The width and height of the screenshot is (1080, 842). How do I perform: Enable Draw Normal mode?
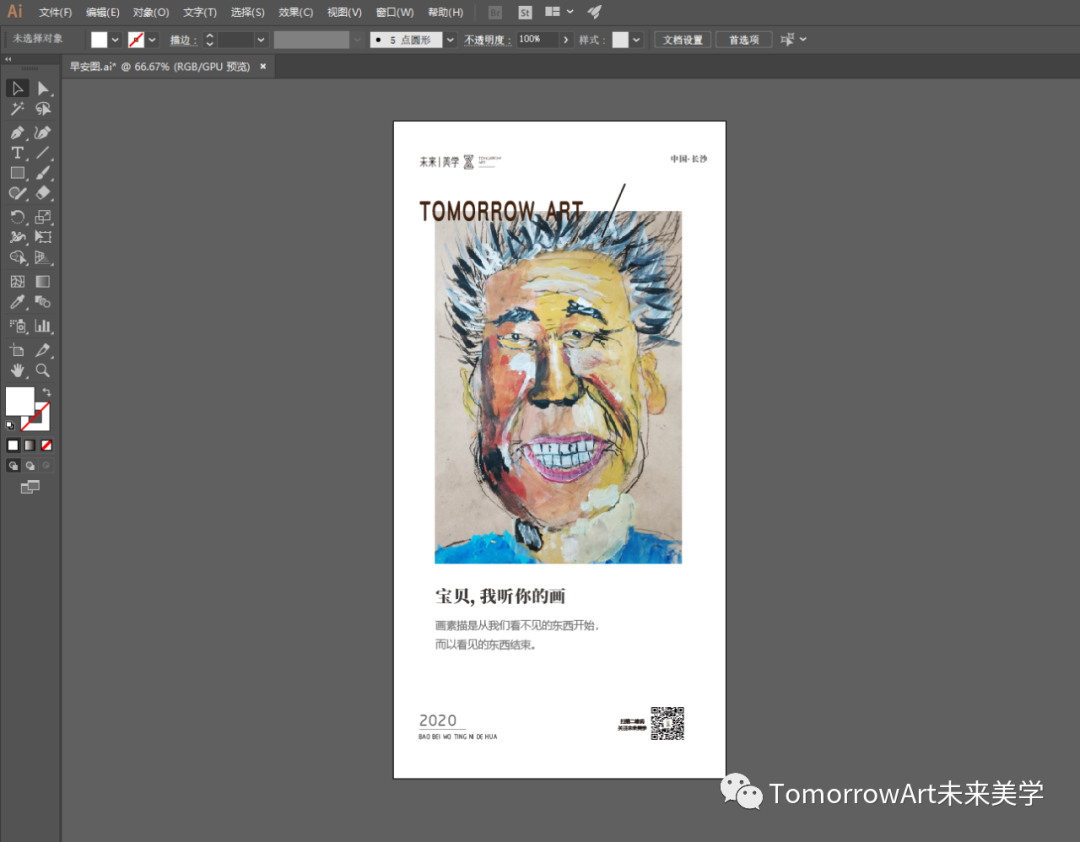[x=13, y=466]
